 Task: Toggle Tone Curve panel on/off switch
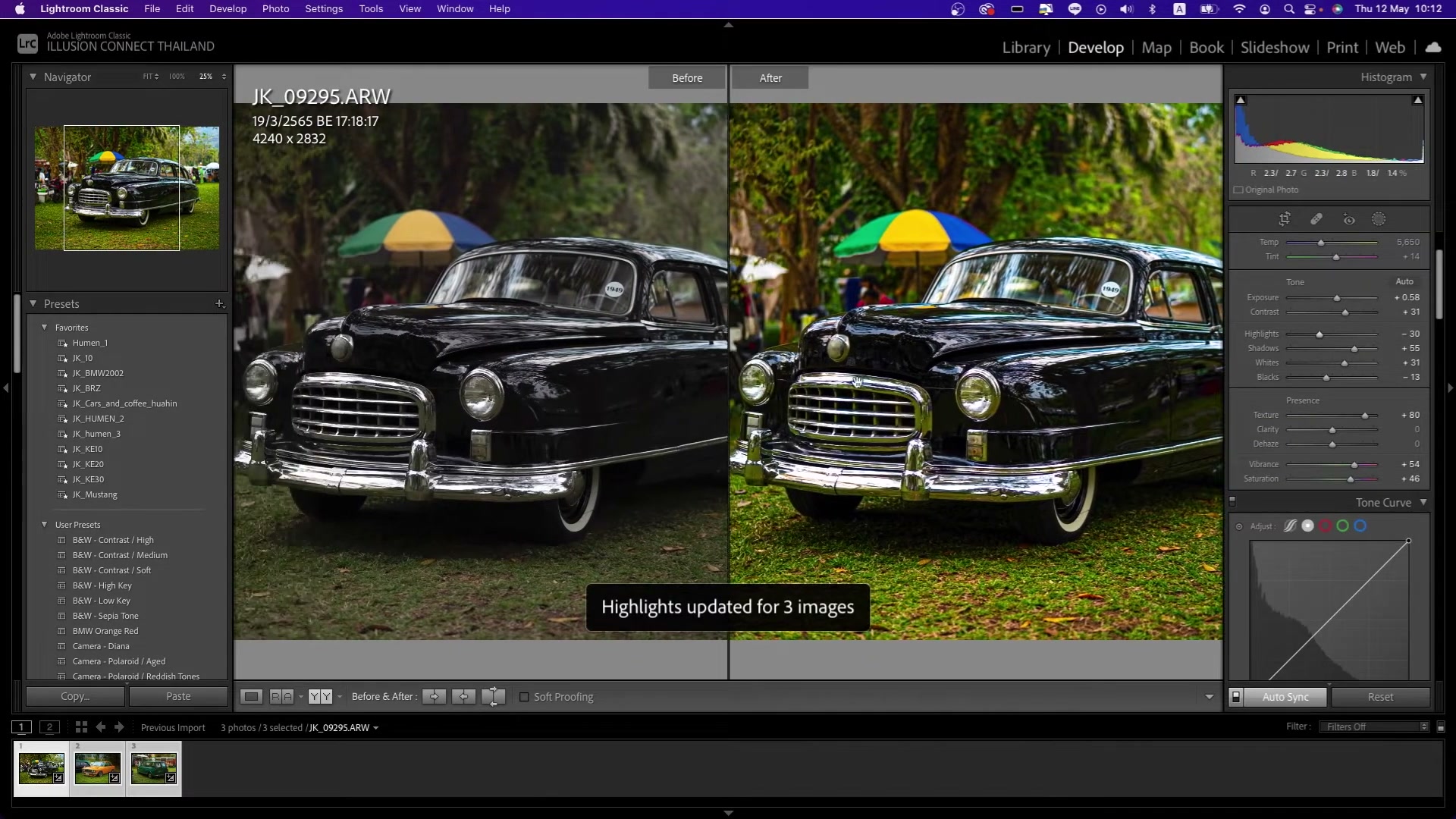click(1232, 502)
